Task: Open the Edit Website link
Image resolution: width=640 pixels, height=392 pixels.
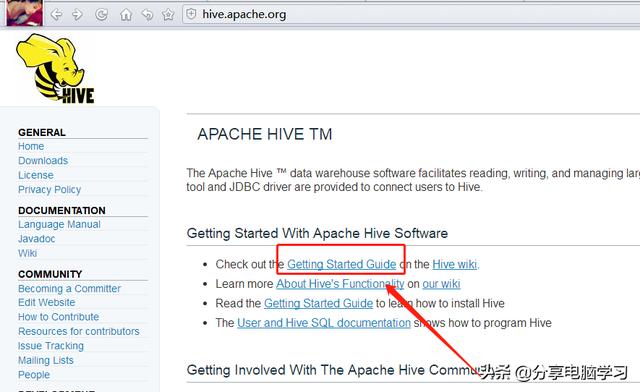Action: point(47,303)
